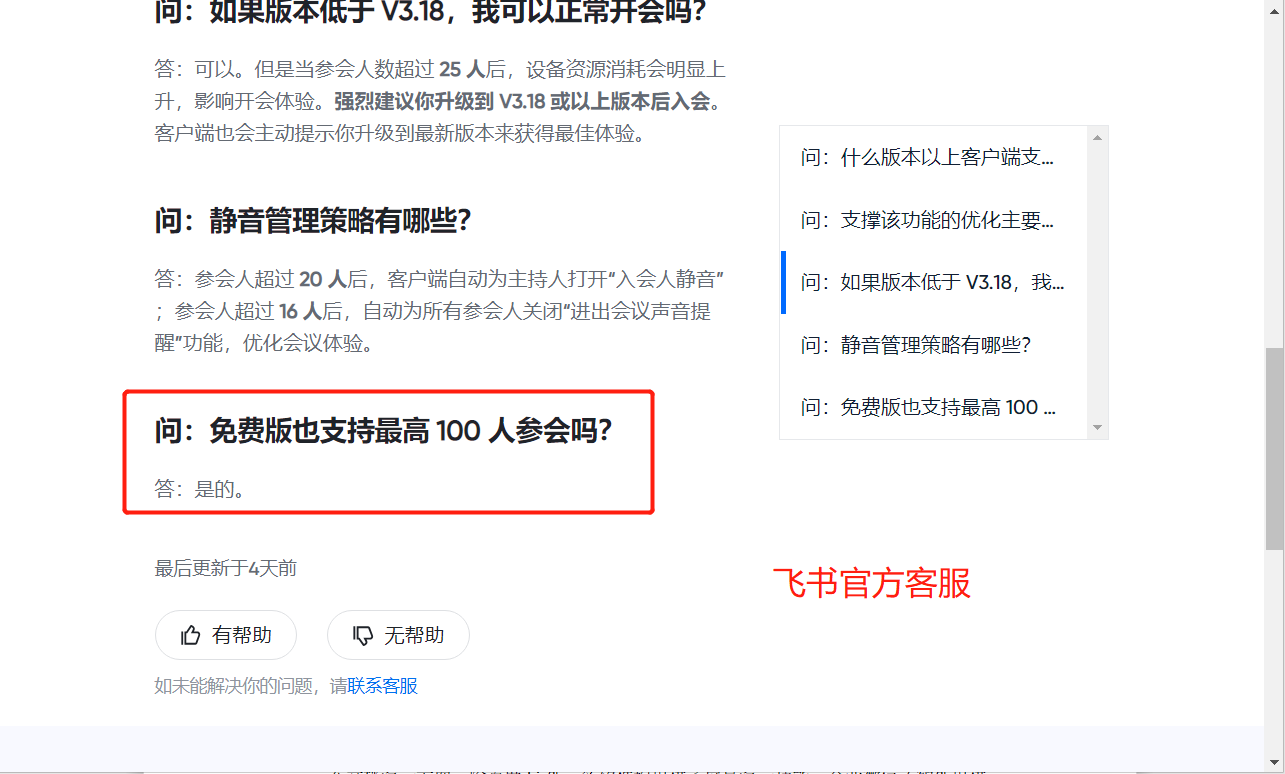Click the bold 强烈建议你升级到 V3.18 sentence
1285x774 pixels.
point(522,102)
